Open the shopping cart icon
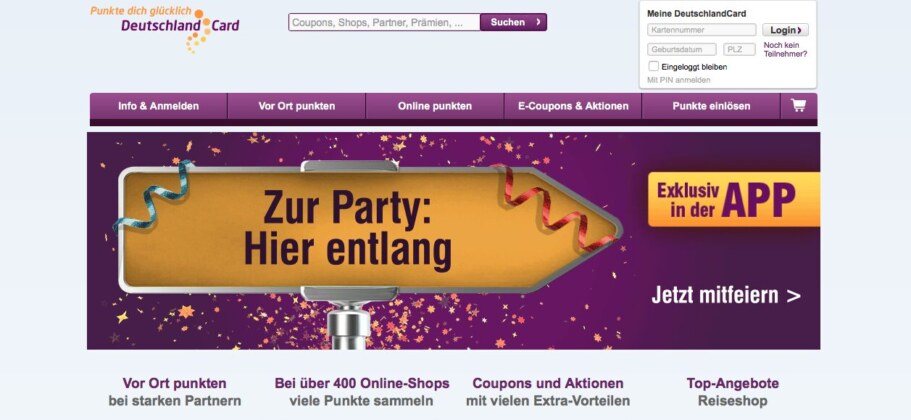This screenshot has height=420, width=911. click(798, 106)
